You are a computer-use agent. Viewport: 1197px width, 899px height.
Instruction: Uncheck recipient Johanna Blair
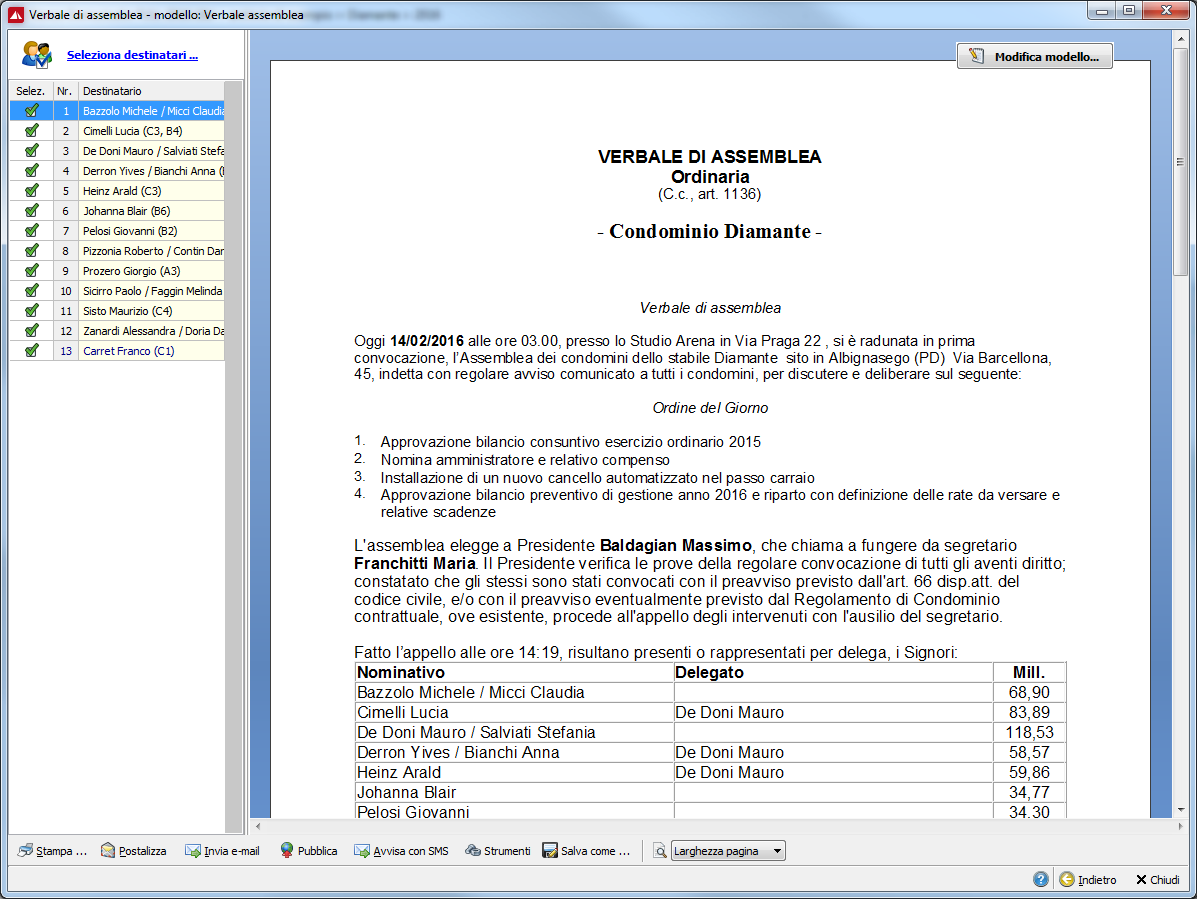click(31, 211)
